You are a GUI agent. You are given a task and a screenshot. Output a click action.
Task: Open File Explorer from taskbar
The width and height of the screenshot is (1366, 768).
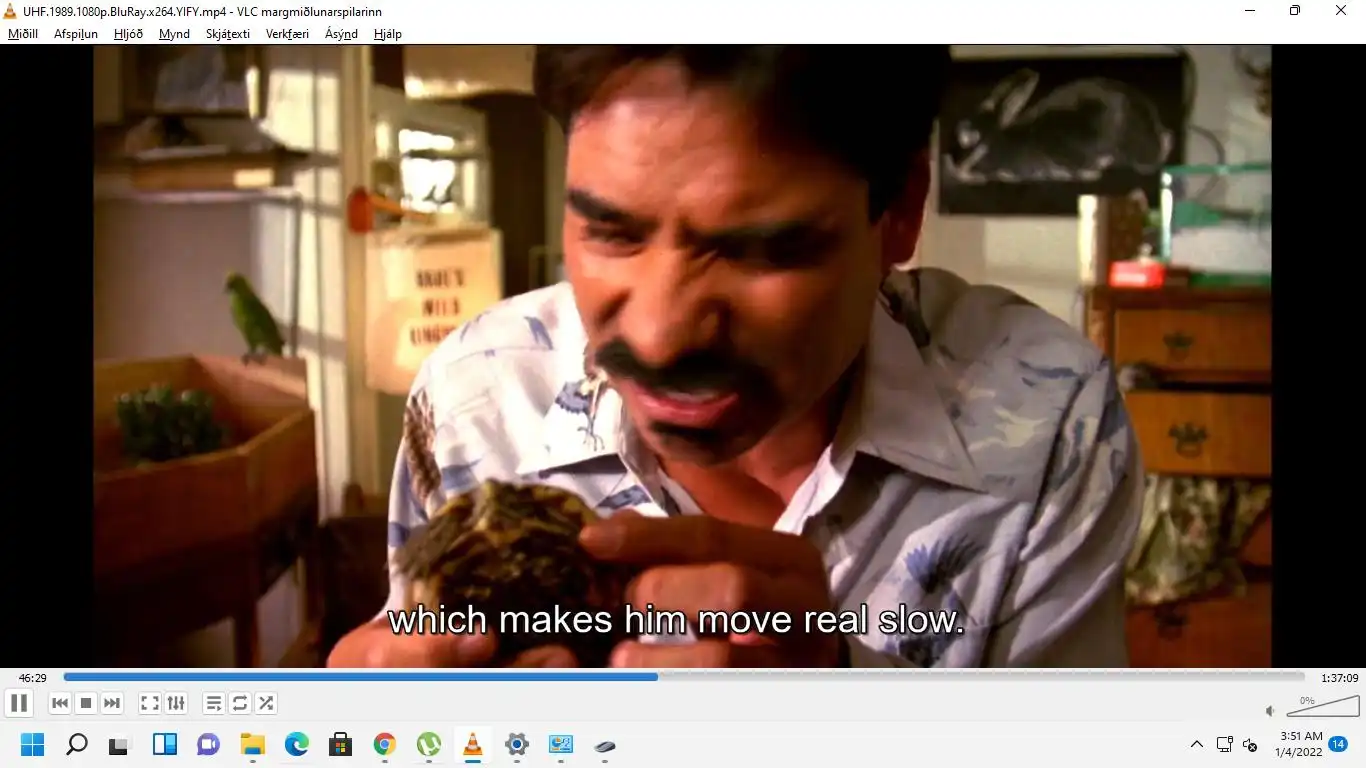[252, 745]
